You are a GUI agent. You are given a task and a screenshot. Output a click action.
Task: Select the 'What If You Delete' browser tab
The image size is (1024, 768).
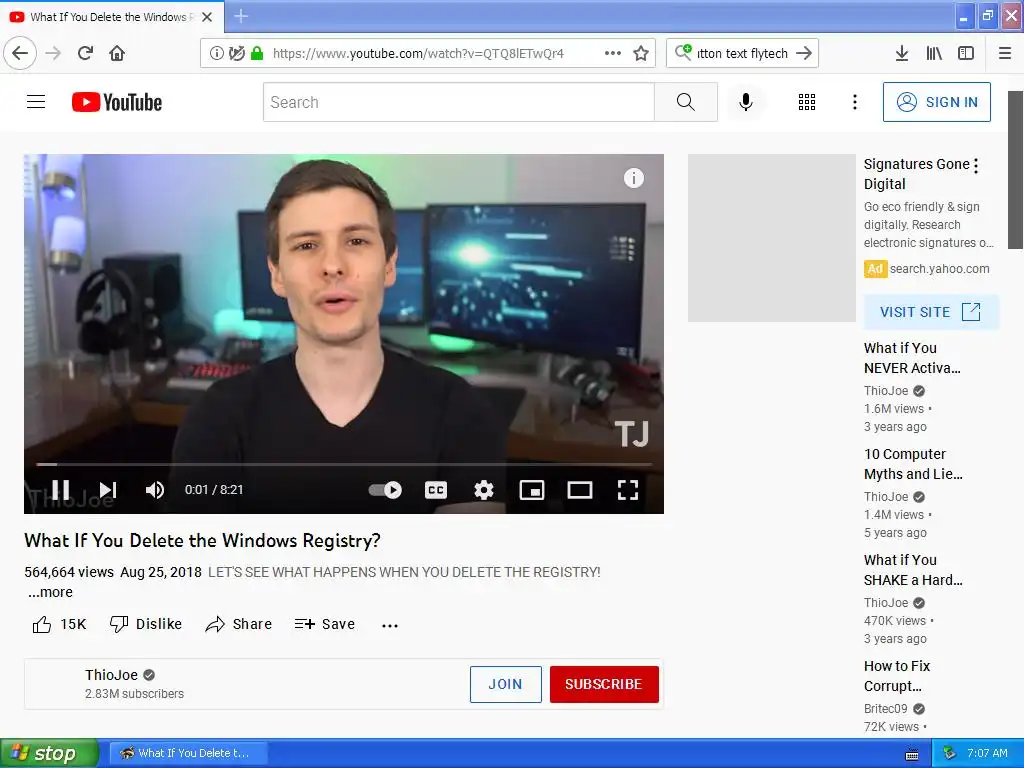(112, 17)
